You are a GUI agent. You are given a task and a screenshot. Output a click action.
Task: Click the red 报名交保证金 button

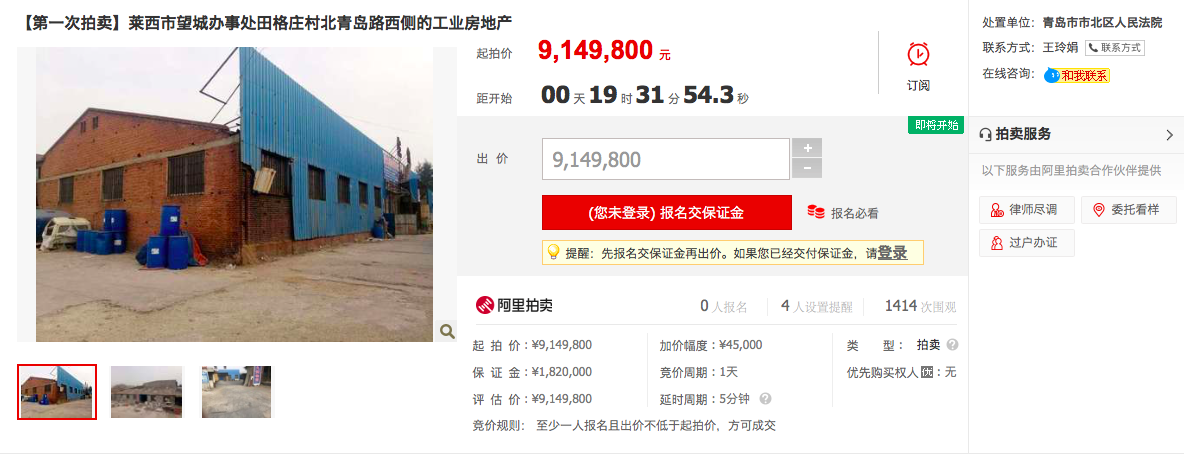(x=667, y=212)
